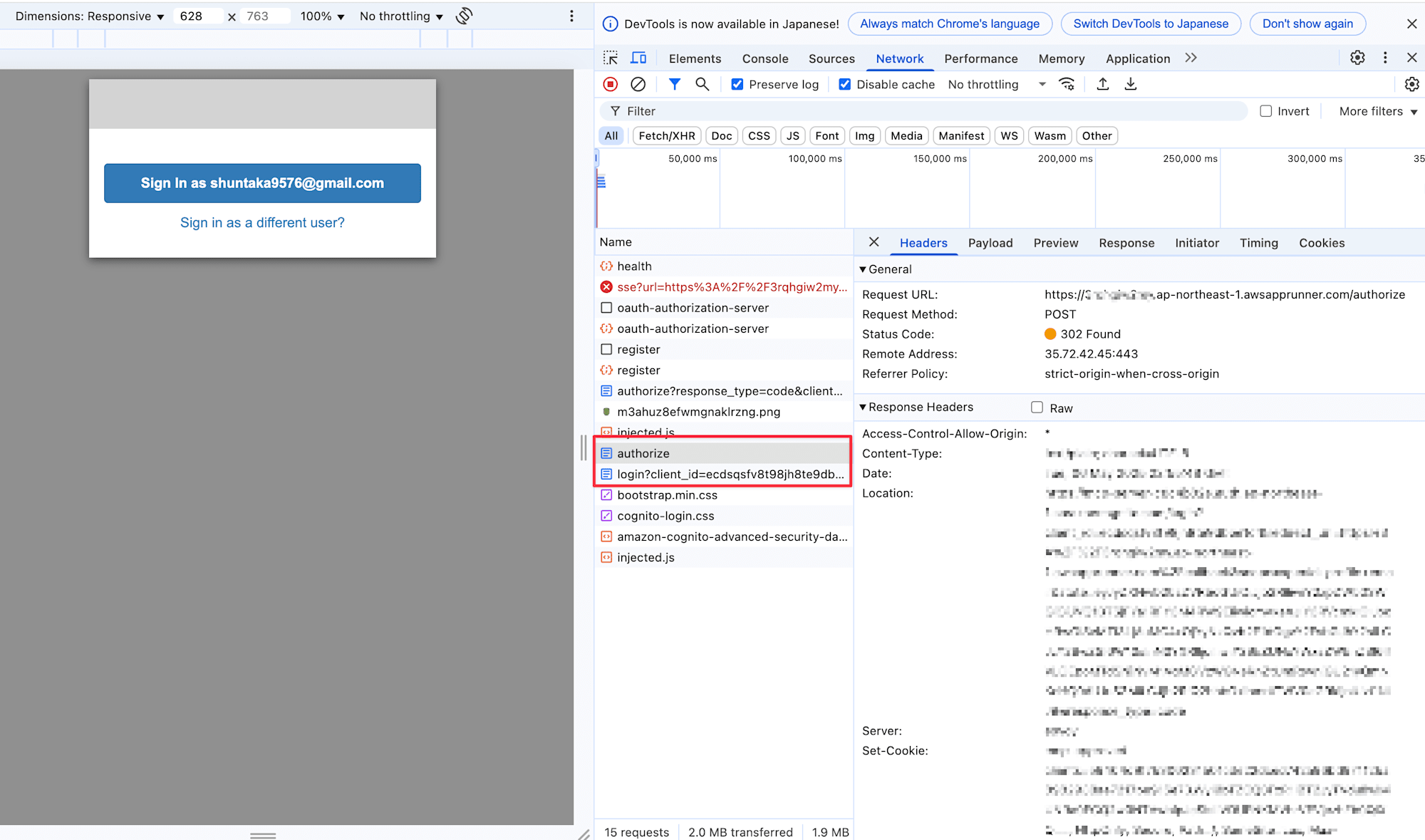Image resolution: width=1425 pixels, height=840 pixels.
Task: Filter requests by Doc type
Action: (722, 135)
